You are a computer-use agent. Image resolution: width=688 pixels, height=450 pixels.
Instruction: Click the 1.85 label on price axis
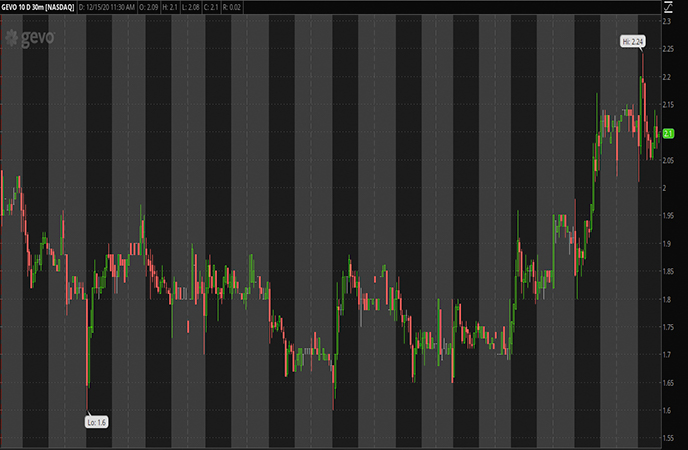point(668,271)
